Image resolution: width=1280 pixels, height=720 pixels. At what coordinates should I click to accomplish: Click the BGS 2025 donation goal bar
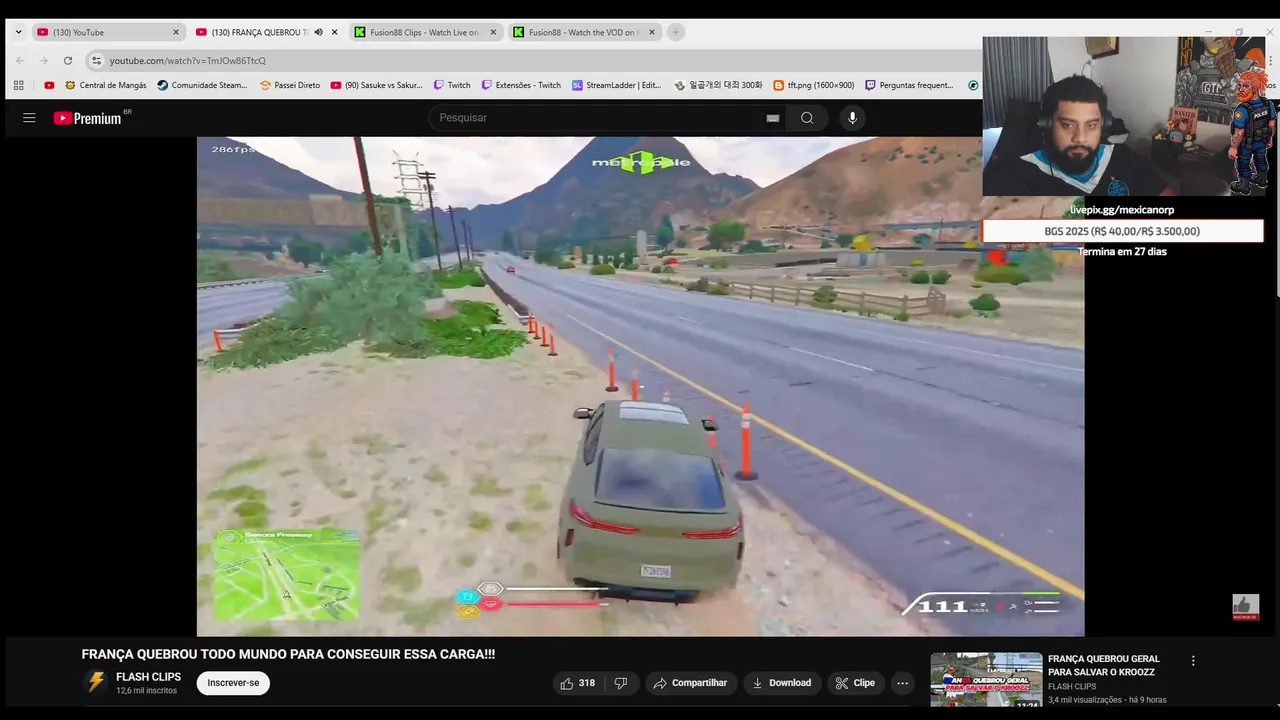[x=1122, y=231]
